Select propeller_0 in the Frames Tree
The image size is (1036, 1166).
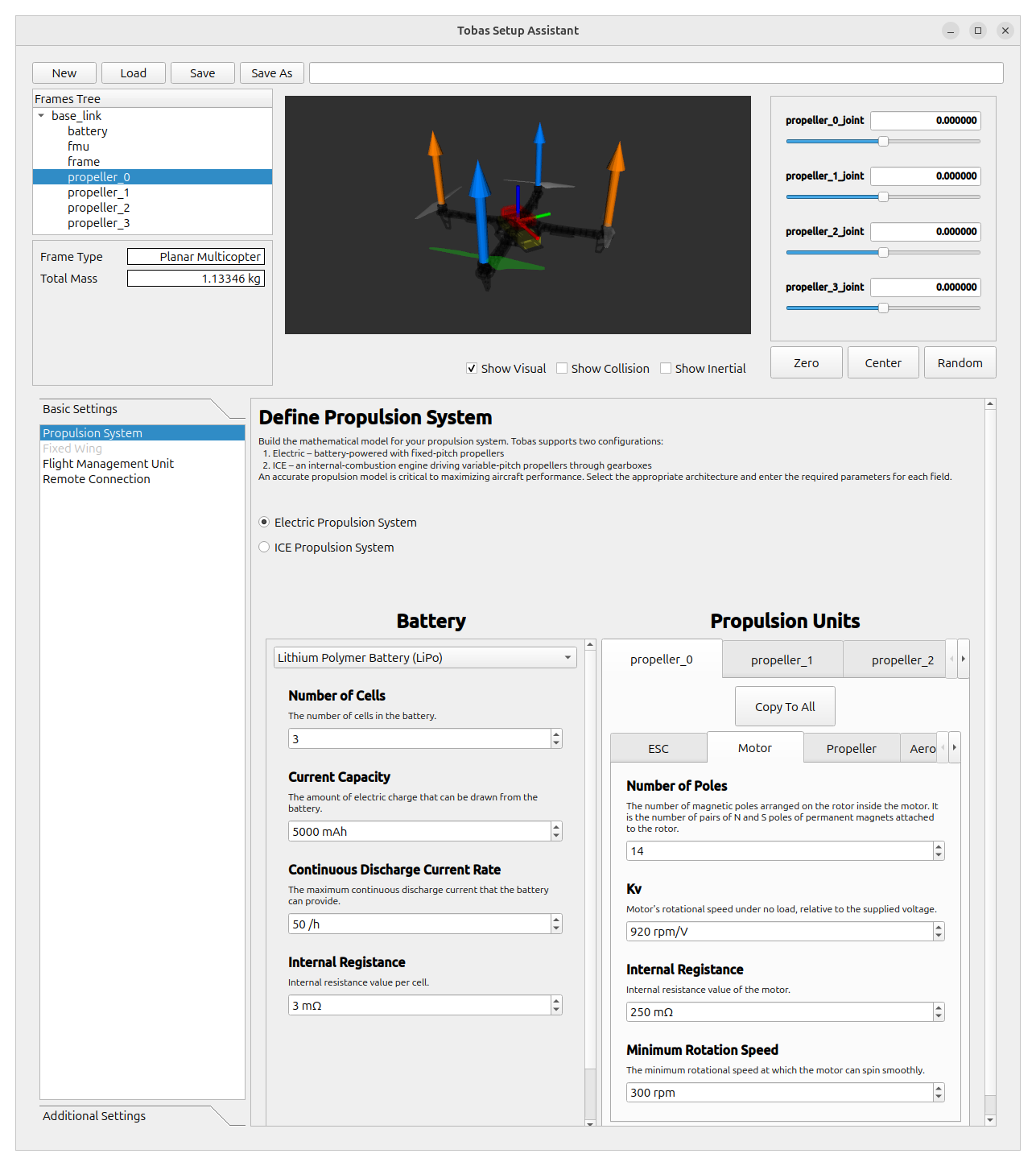[x=152, y=177]
